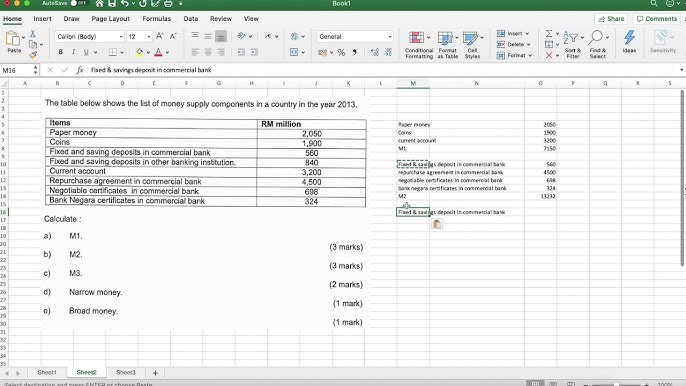
Task: Click the Decrease Decimal icon
Action: (x=388, y=53)
